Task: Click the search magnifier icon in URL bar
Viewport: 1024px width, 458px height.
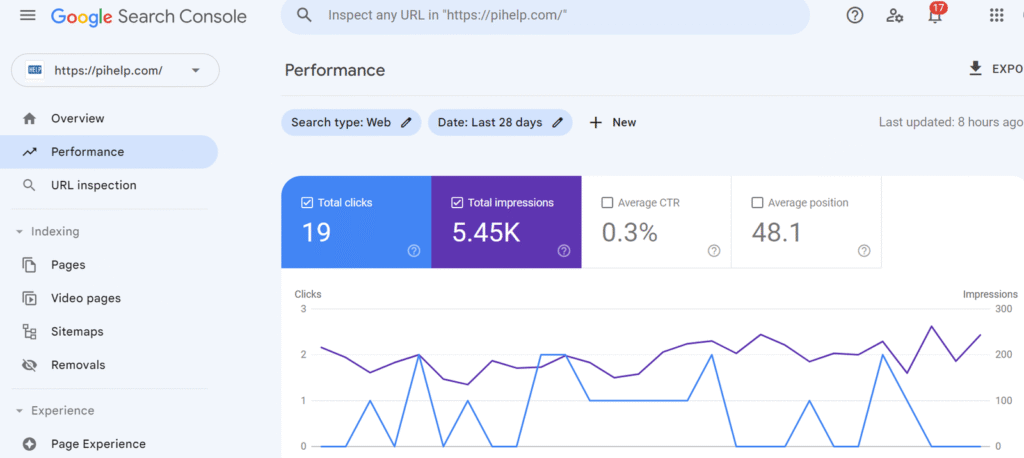Action: [304, 15]
